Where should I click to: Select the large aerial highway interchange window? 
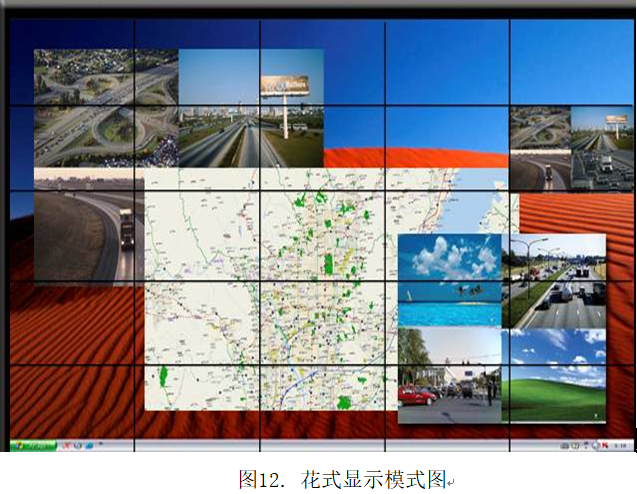pos(105,107)
